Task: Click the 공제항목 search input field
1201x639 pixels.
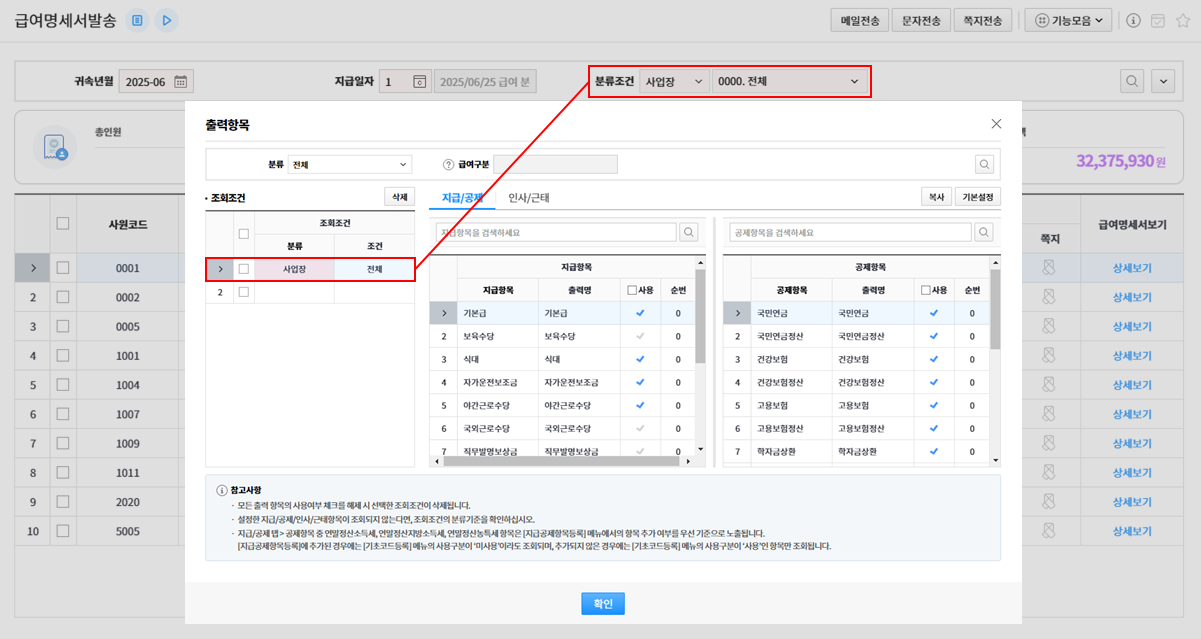Action: (x=850, y=232)
